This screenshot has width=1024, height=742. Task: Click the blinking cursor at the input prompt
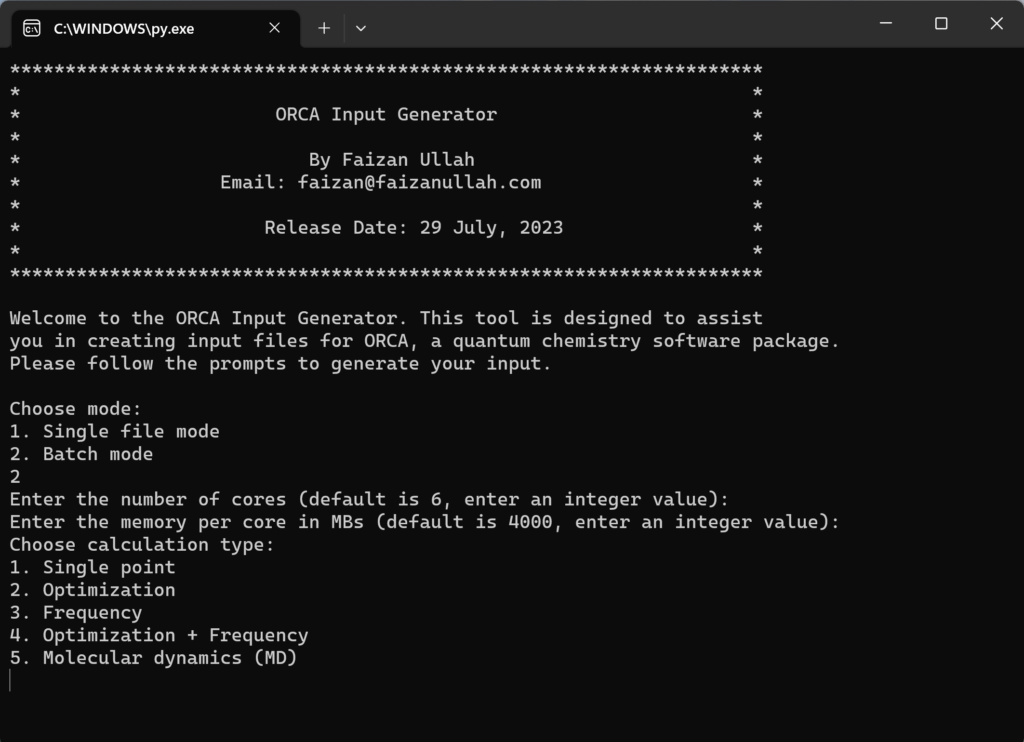(x=11, y=680)
